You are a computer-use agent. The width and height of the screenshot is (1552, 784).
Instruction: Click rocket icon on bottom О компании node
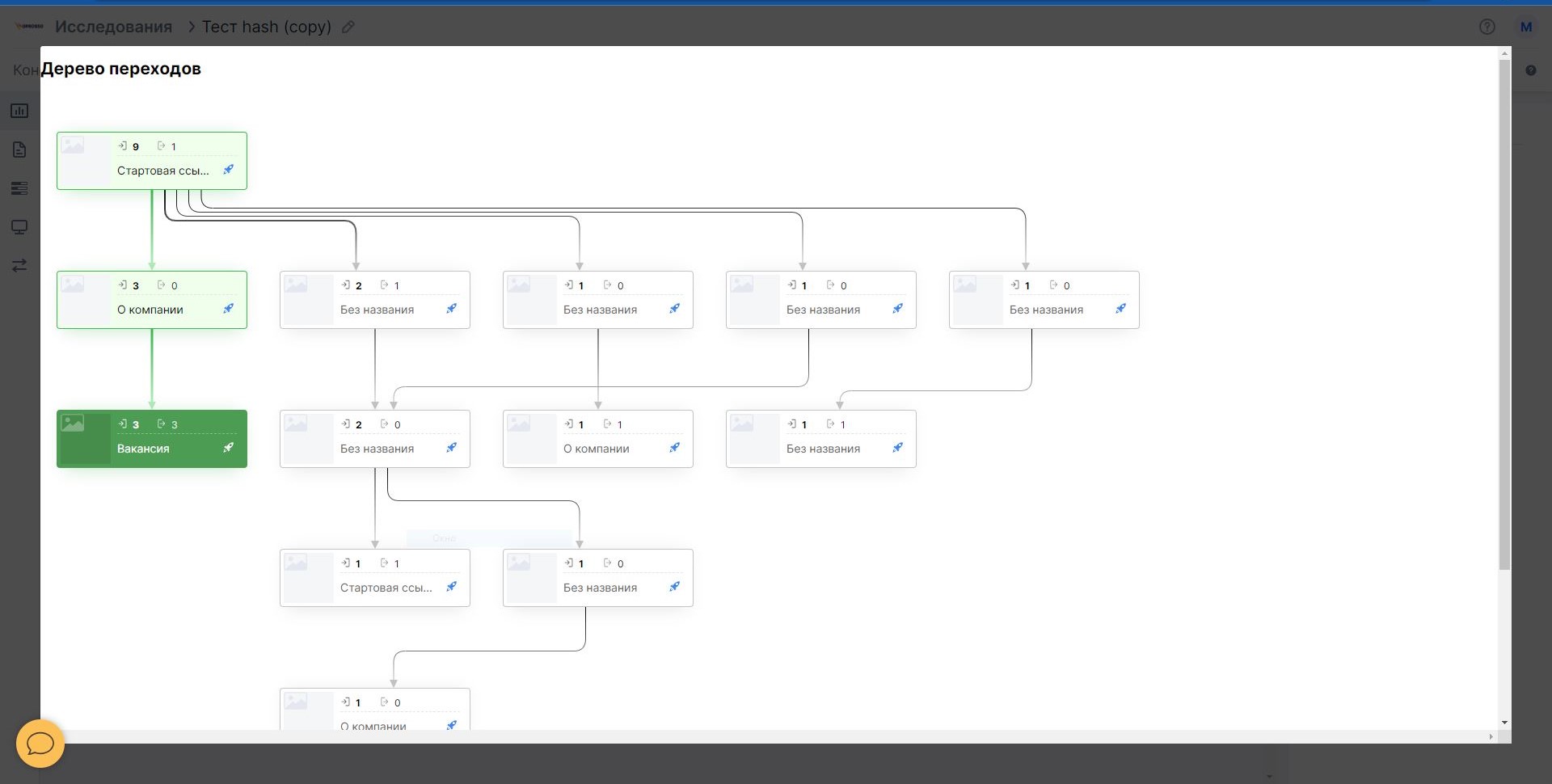click(452, 725)
